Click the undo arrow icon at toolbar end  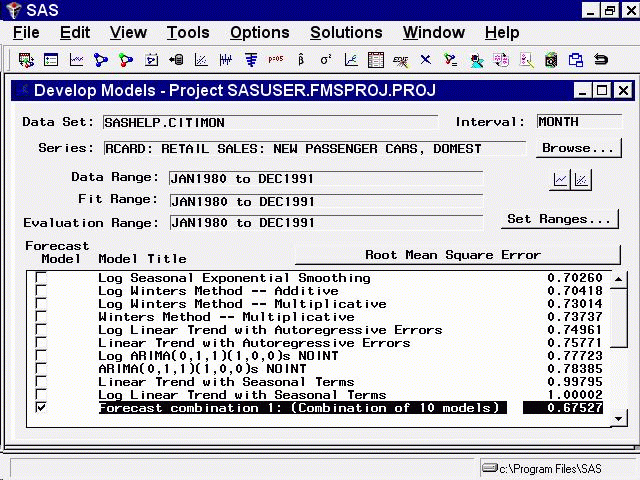pyautogui.click(x=601, y=60)
